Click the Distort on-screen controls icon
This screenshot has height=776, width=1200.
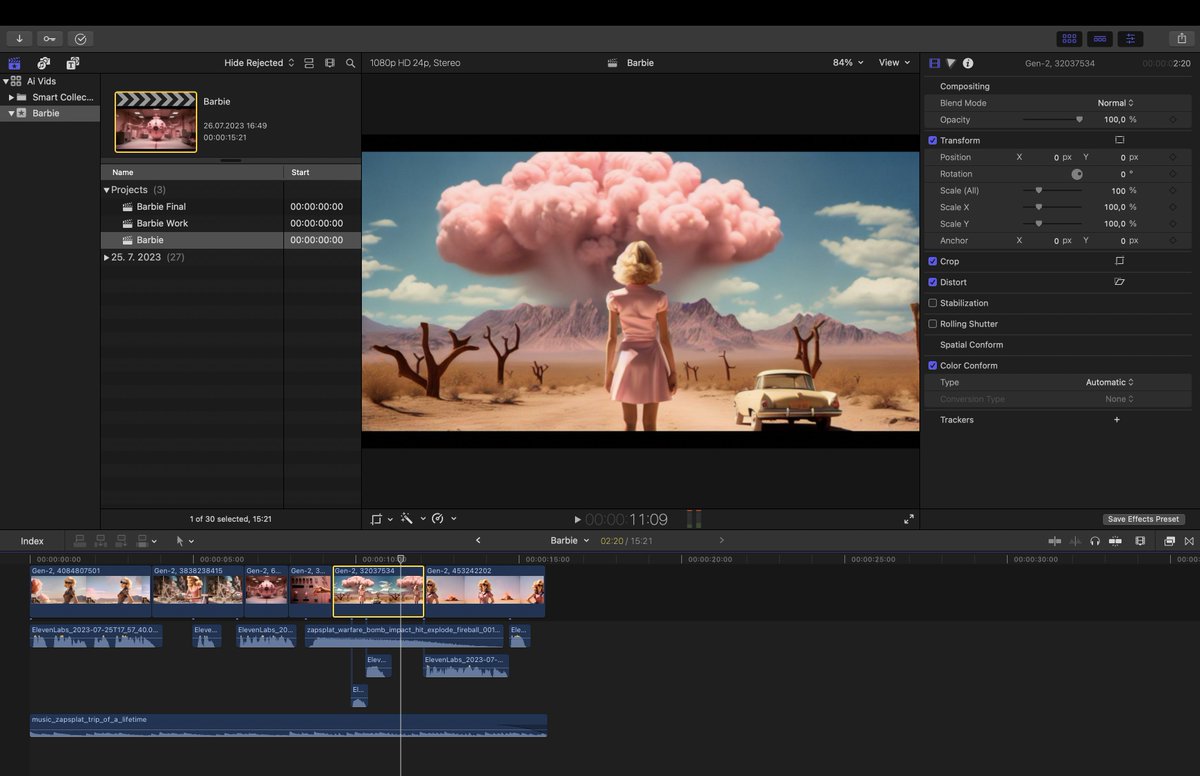(x=1120, y=282)
